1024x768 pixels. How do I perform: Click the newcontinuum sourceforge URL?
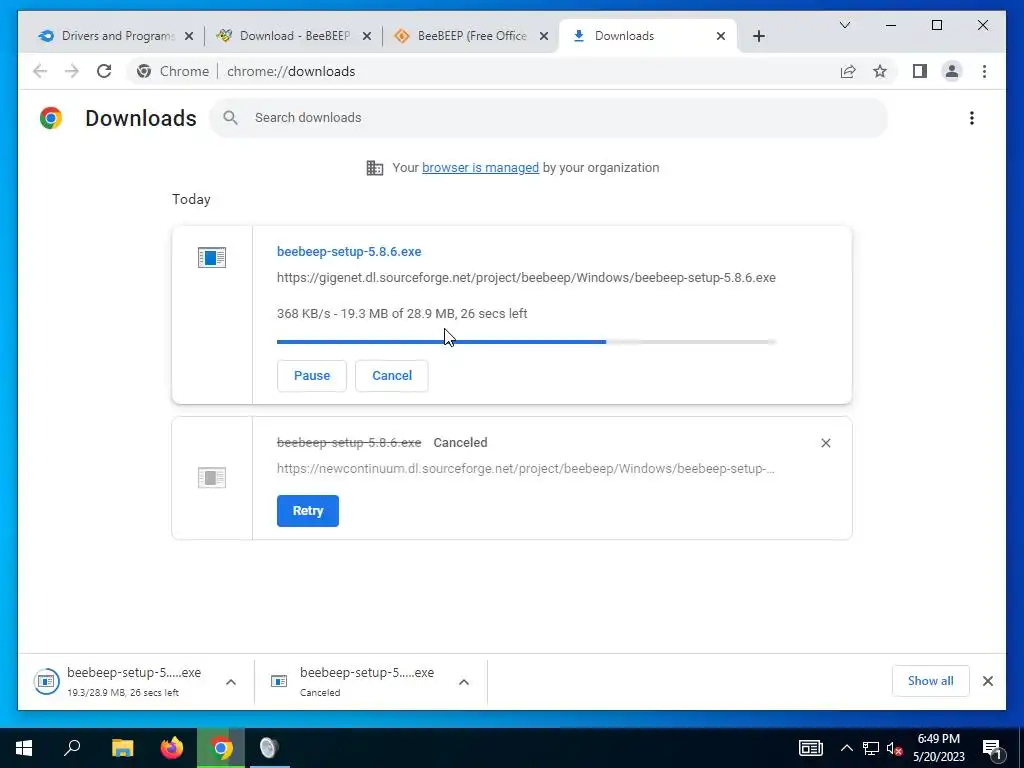point(526,469)
